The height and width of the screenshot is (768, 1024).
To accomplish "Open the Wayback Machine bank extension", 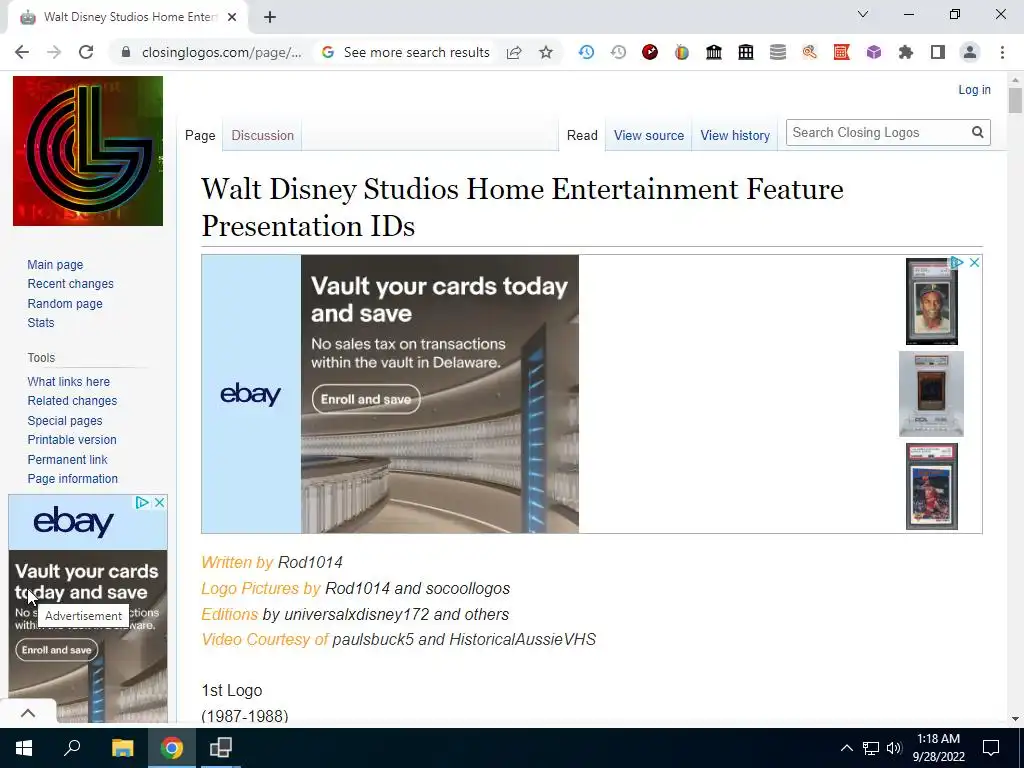I will 714,52.
